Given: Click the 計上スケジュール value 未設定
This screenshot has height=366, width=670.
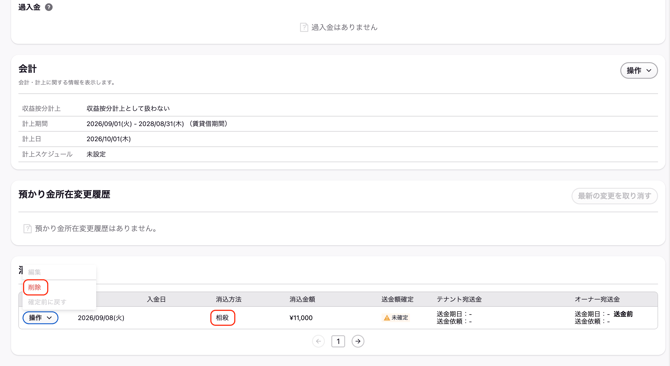Looking at the screenshot, I should [x=96, y=154].
